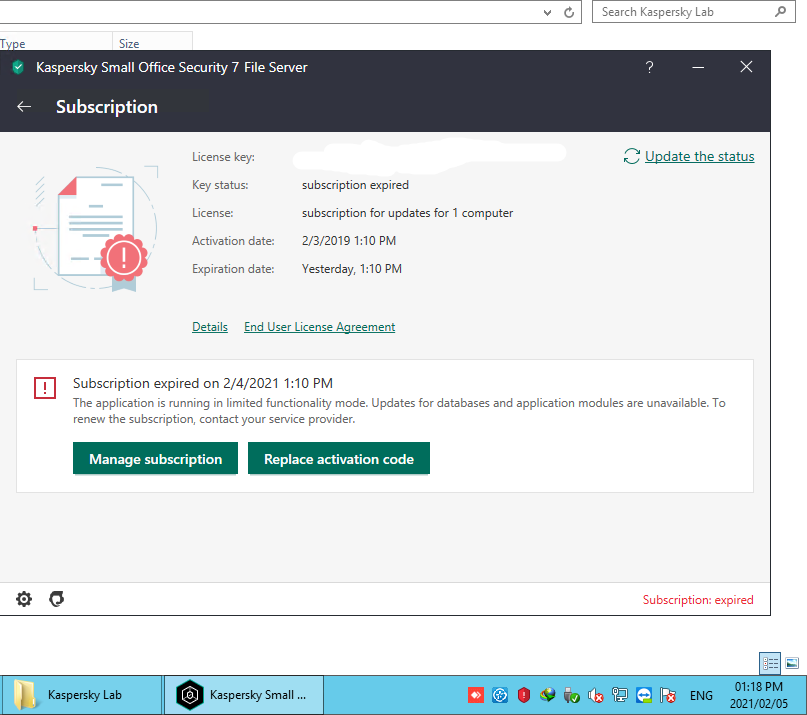Open the blue circular tray icon
Viewport: 807px width, 715px height.
click(500, 695)
